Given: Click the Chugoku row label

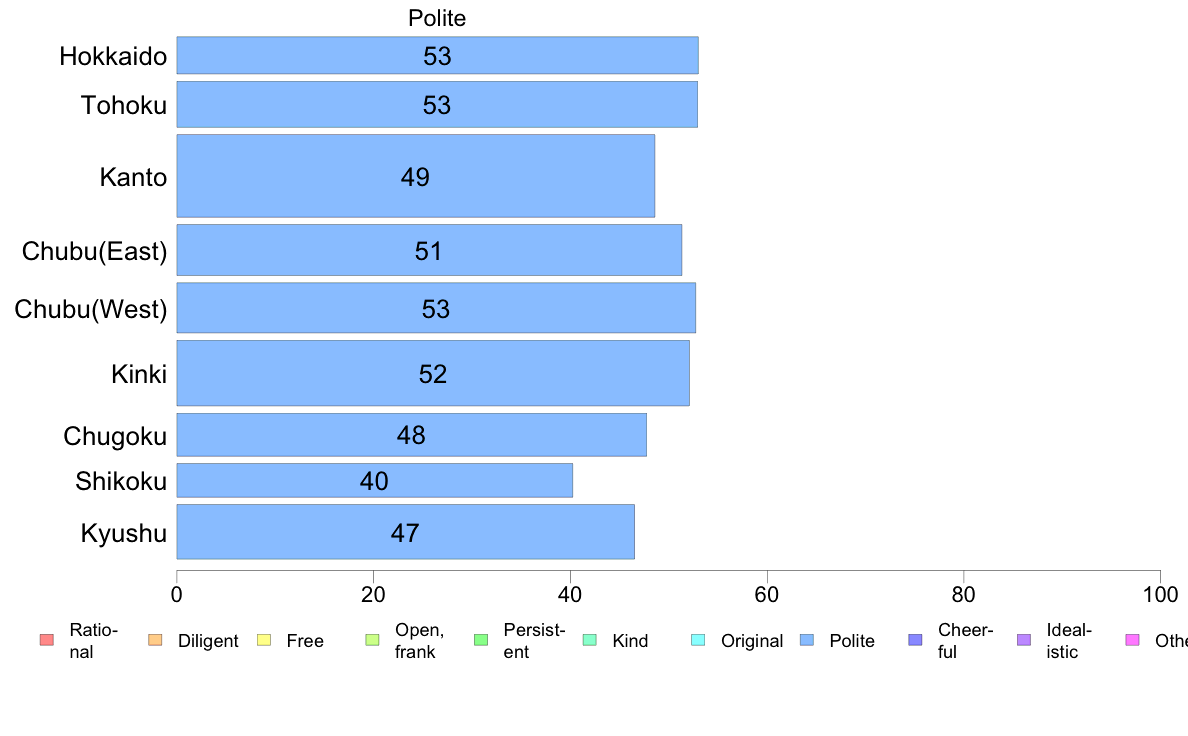Looking at the screenshot, I should click(115, 437).
